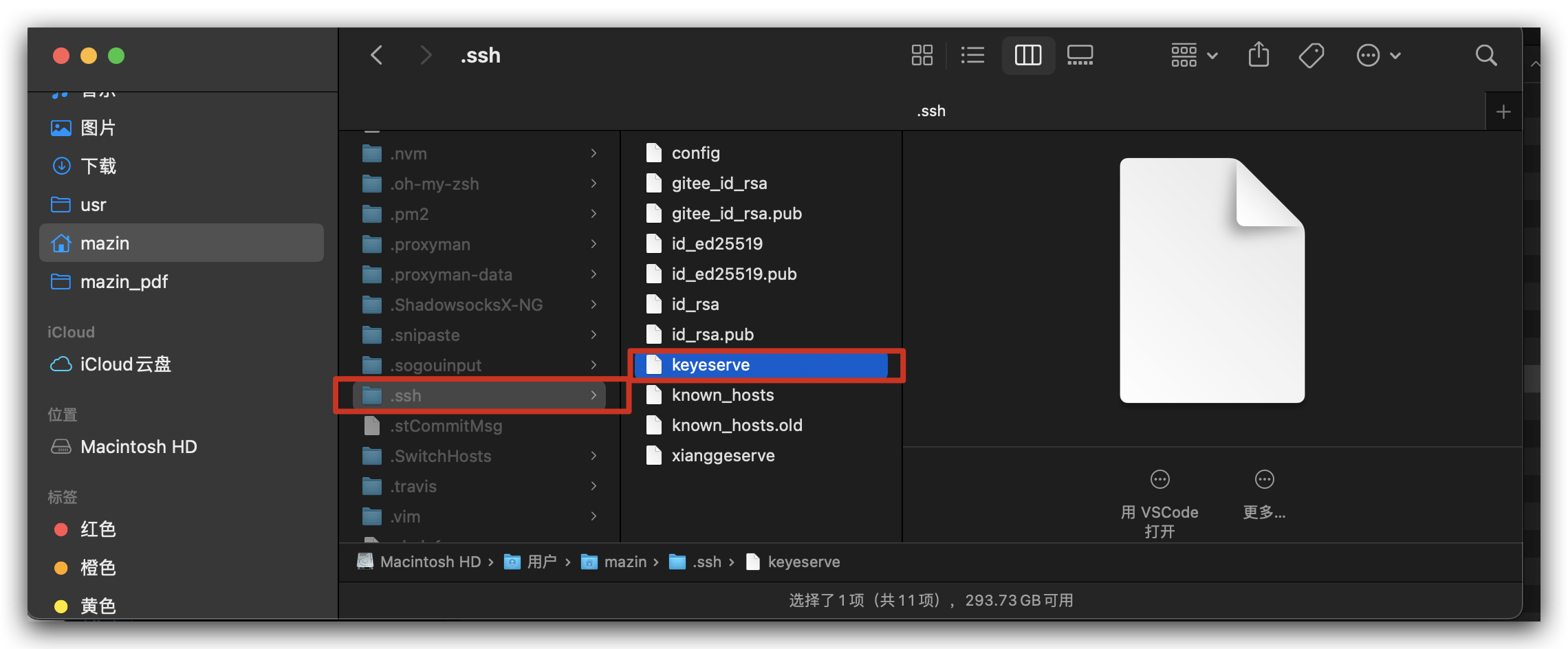Viewport: 1568px width, 649px height.
Task: Select the id_rsa file
Action: [761, 304]
